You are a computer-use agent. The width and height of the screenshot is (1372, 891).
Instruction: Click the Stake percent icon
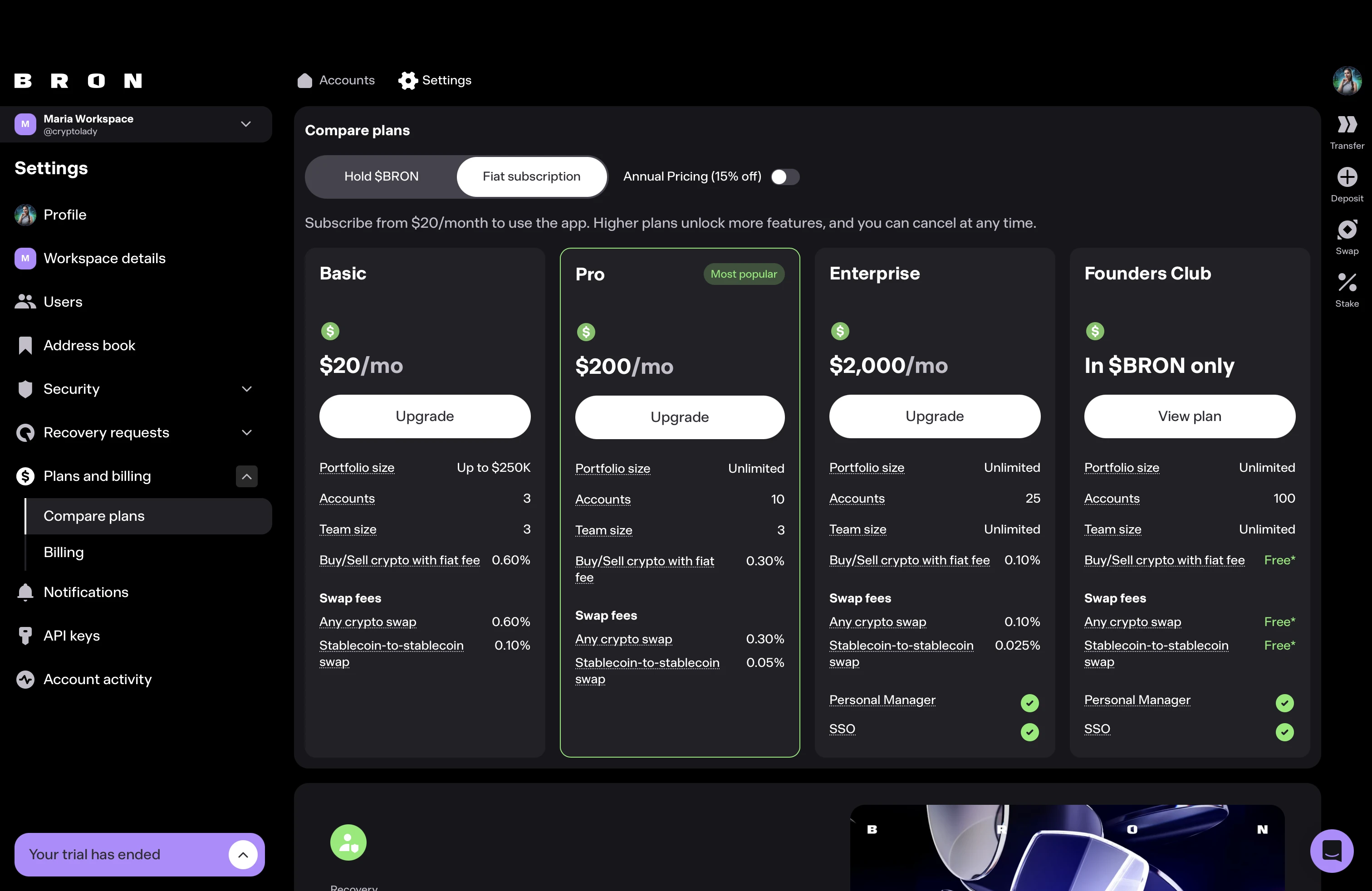1347,282
